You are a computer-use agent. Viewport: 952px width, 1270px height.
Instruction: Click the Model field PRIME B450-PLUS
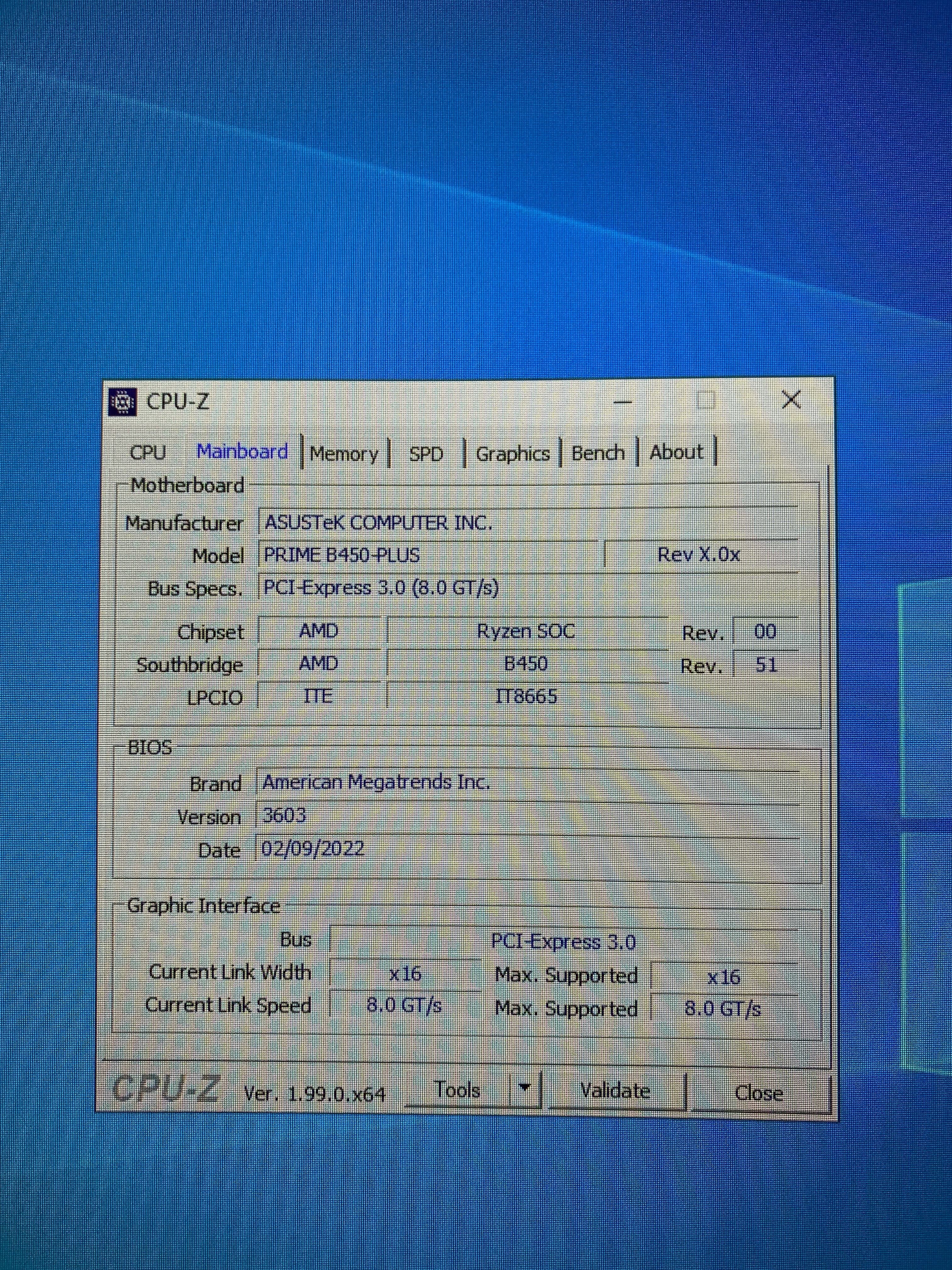(428, 555)
